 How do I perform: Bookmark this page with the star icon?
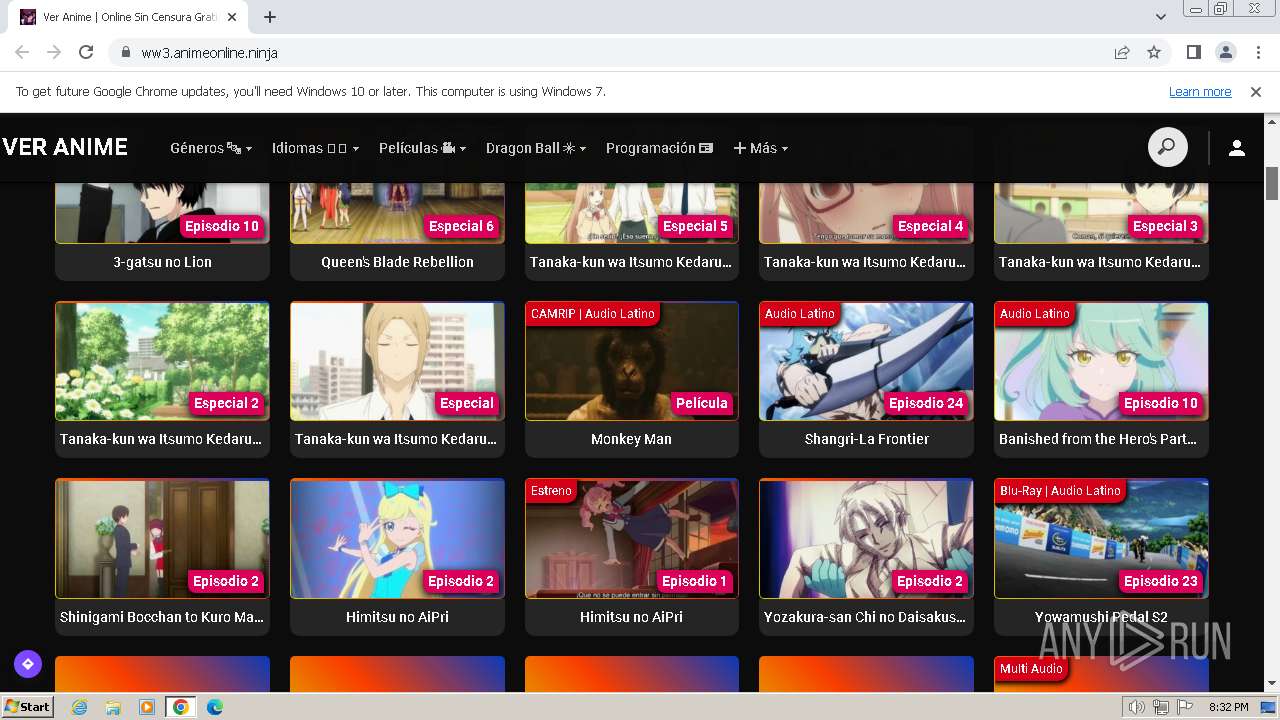(x=1154, y=52)
